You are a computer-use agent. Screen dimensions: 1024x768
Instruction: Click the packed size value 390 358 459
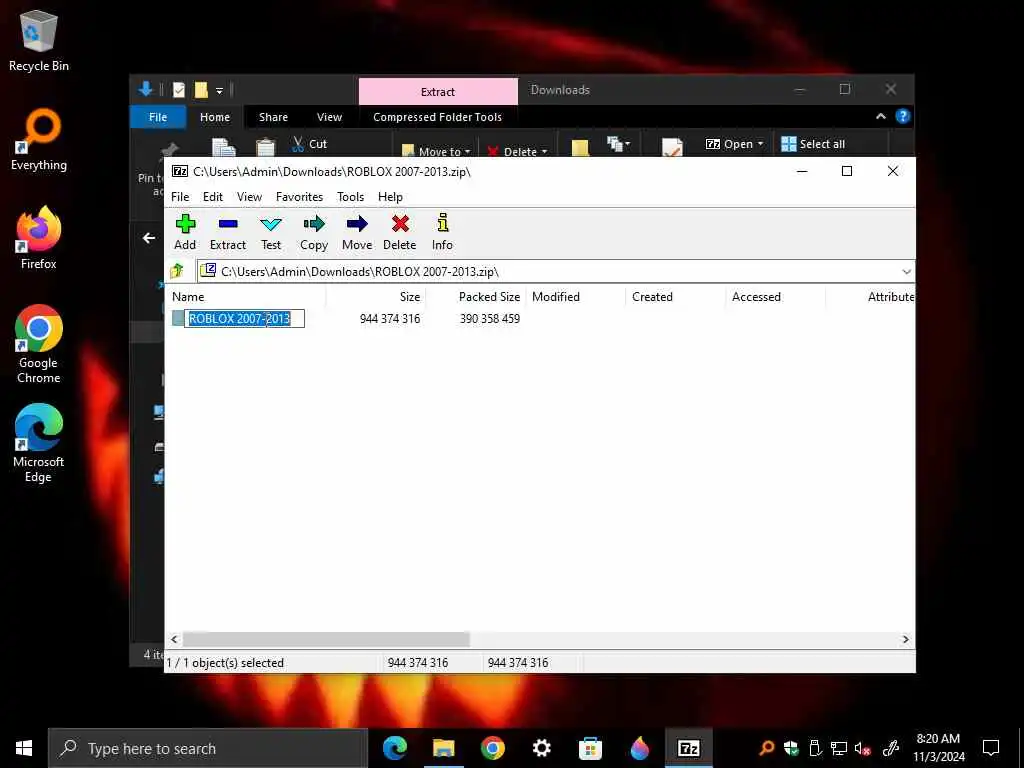tap(490, 319)
